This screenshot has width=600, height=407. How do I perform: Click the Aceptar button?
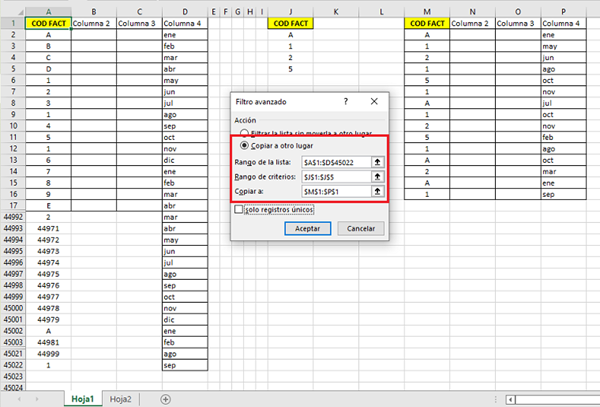308,228
